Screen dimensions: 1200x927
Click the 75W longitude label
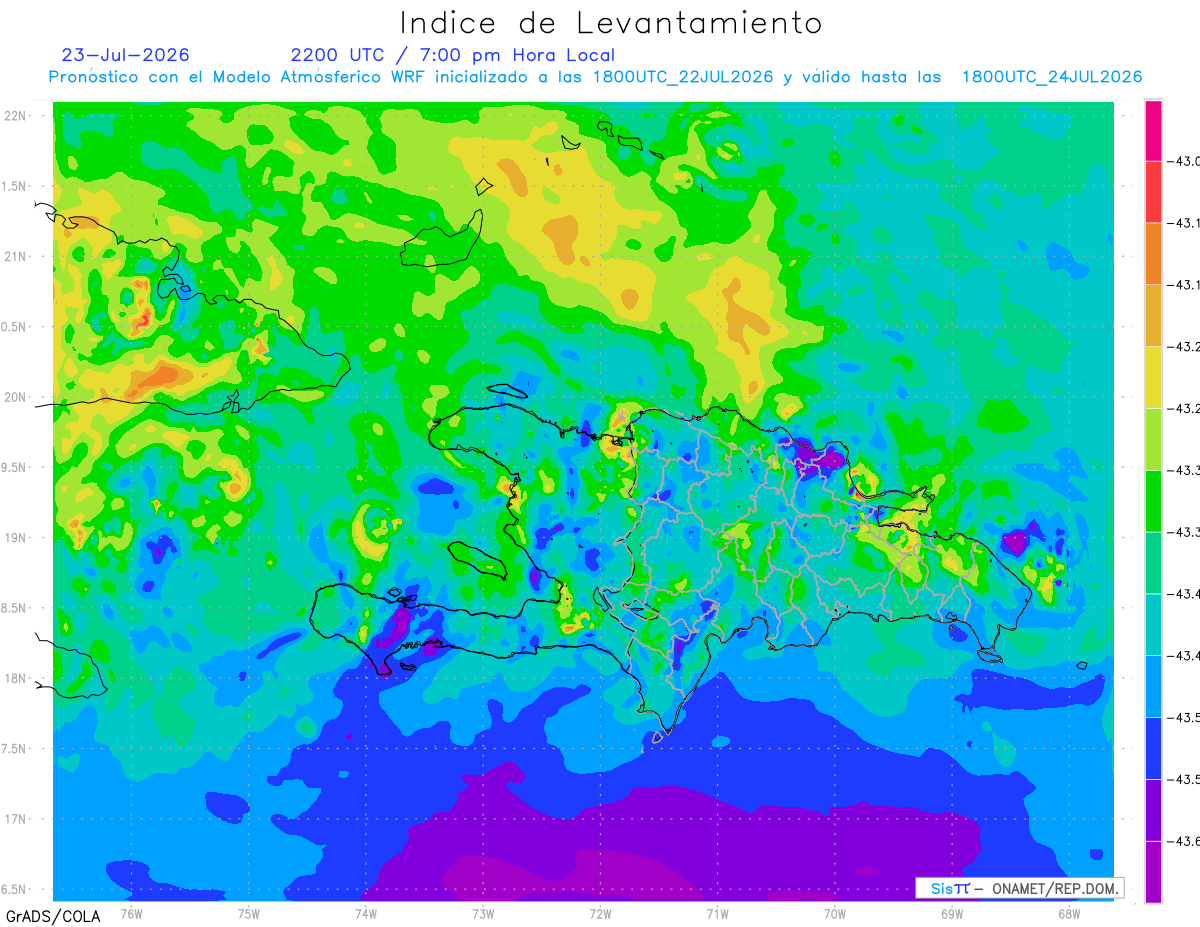point(249,913)
